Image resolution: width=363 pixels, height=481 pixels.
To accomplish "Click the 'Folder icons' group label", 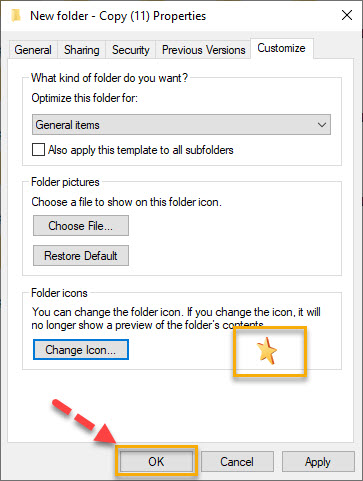I will point(59,293).
